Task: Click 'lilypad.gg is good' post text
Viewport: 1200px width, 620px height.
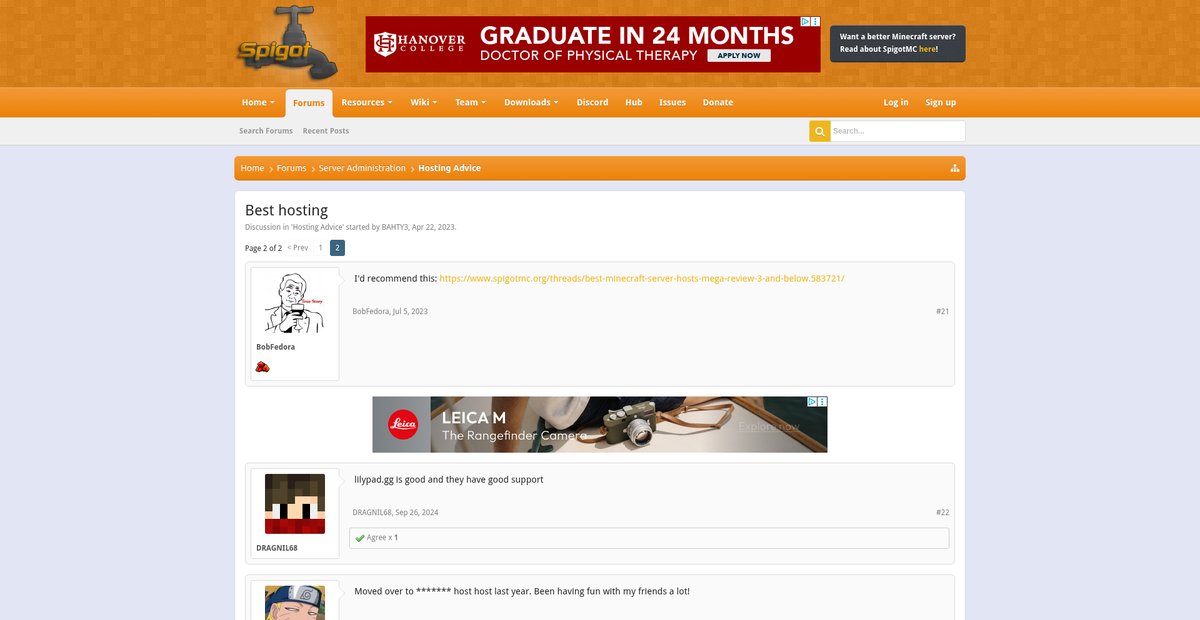Action: (449, 479)
